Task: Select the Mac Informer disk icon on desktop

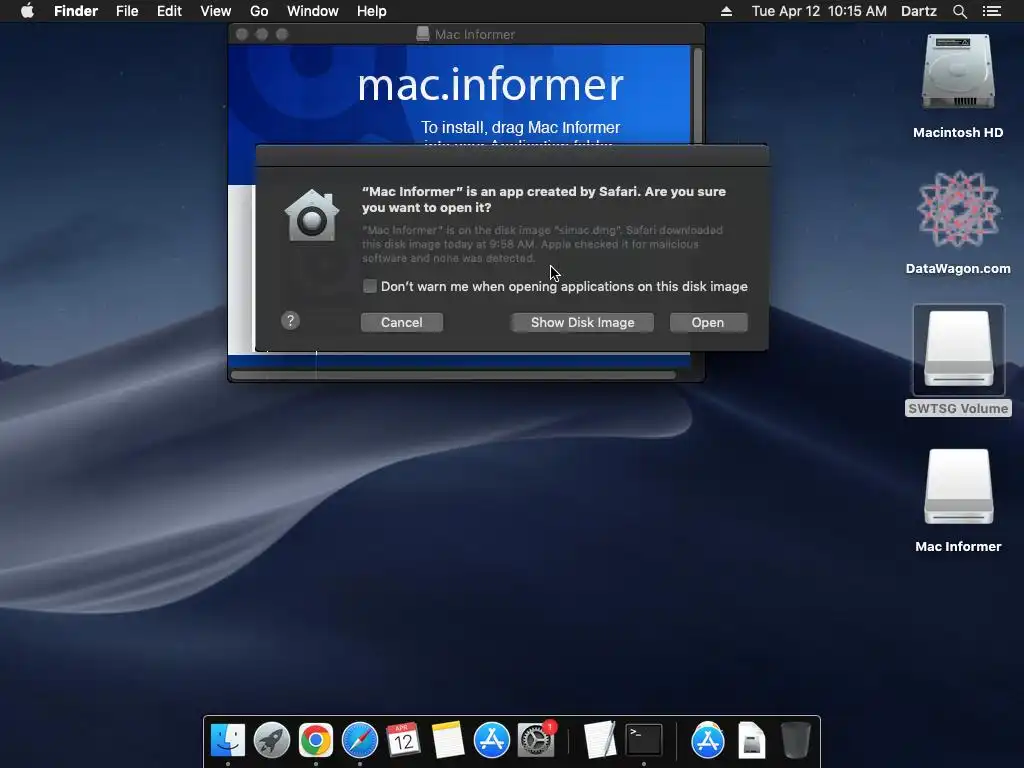Action: (958, 487)
